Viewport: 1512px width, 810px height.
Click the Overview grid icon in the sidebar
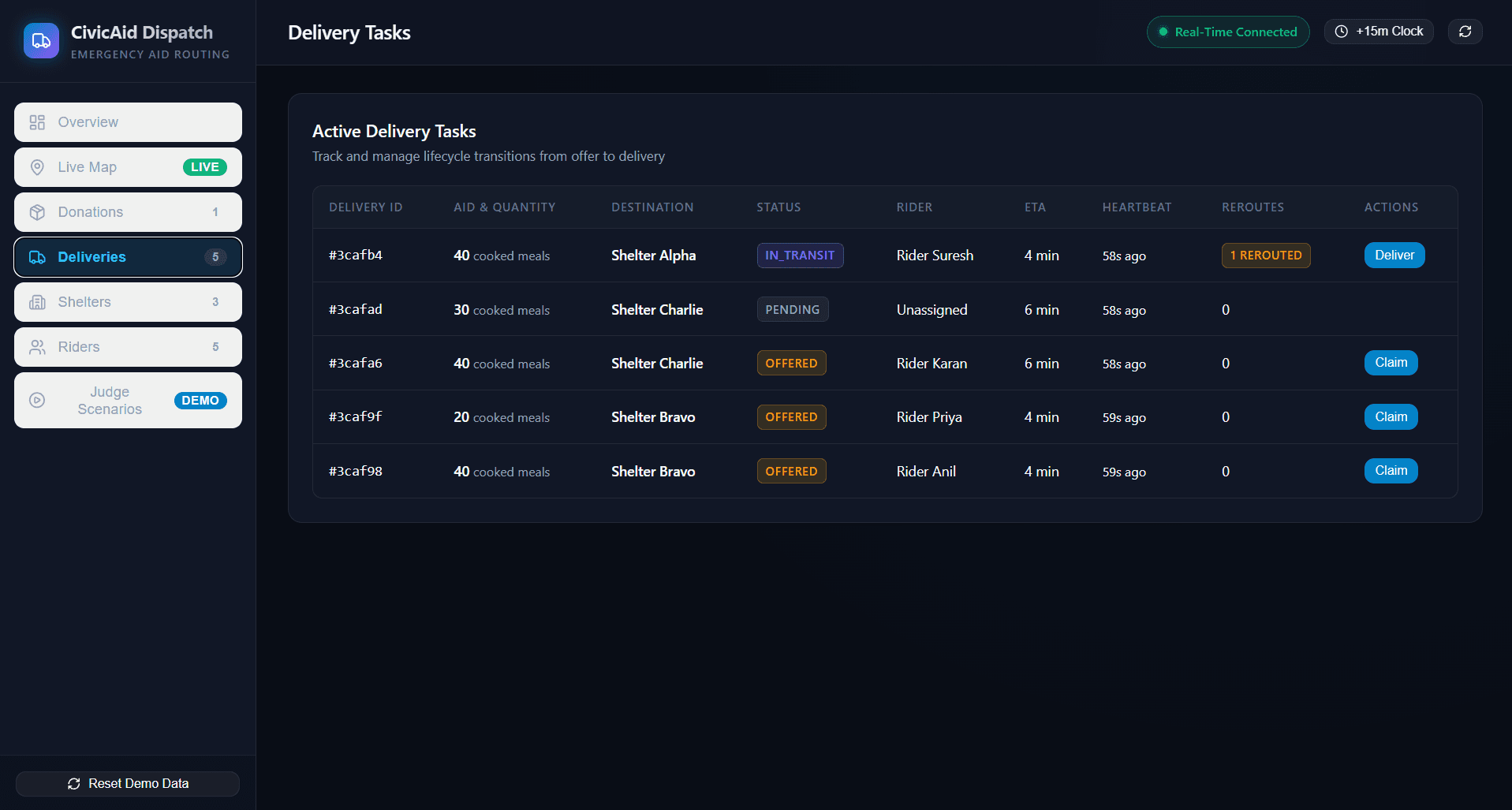[37, 122]
